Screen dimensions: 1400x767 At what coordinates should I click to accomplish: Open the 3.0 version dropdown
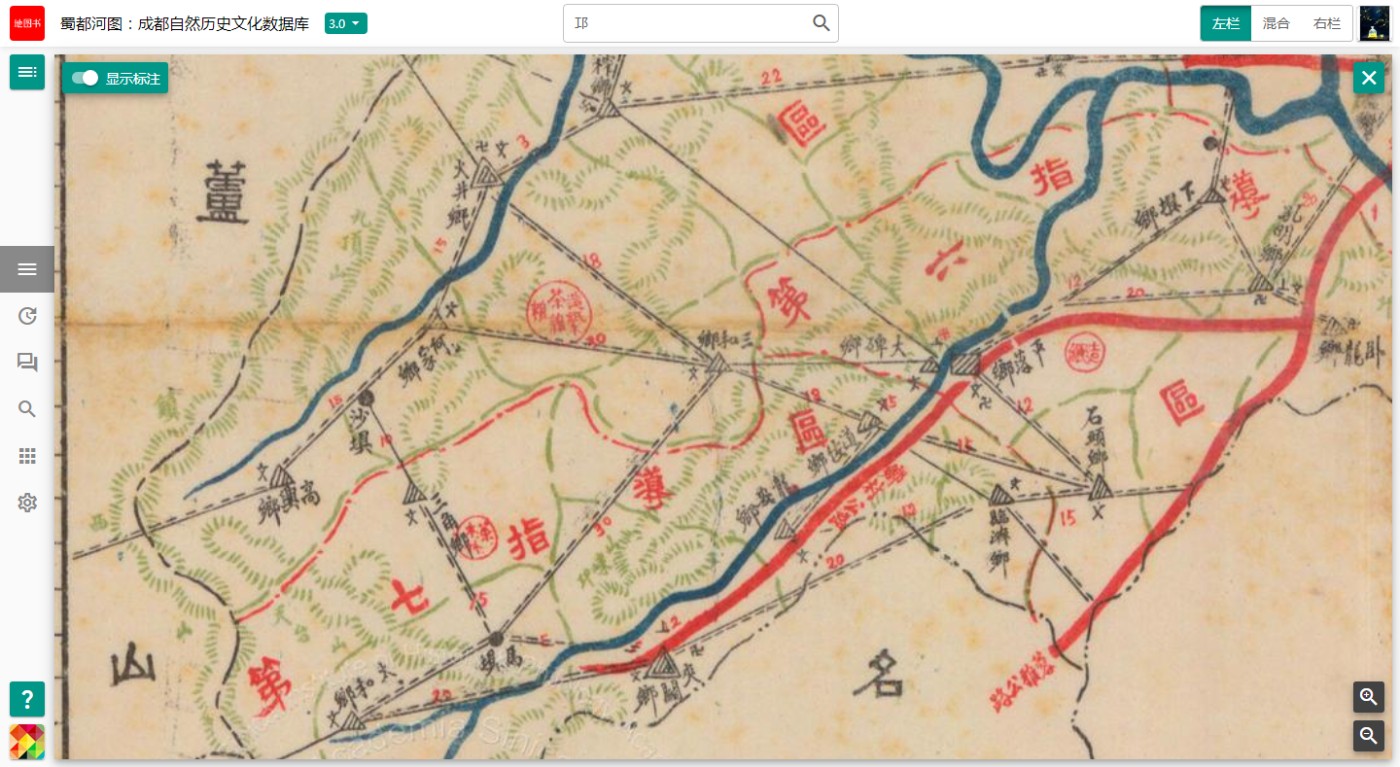[x=345, y=23]
